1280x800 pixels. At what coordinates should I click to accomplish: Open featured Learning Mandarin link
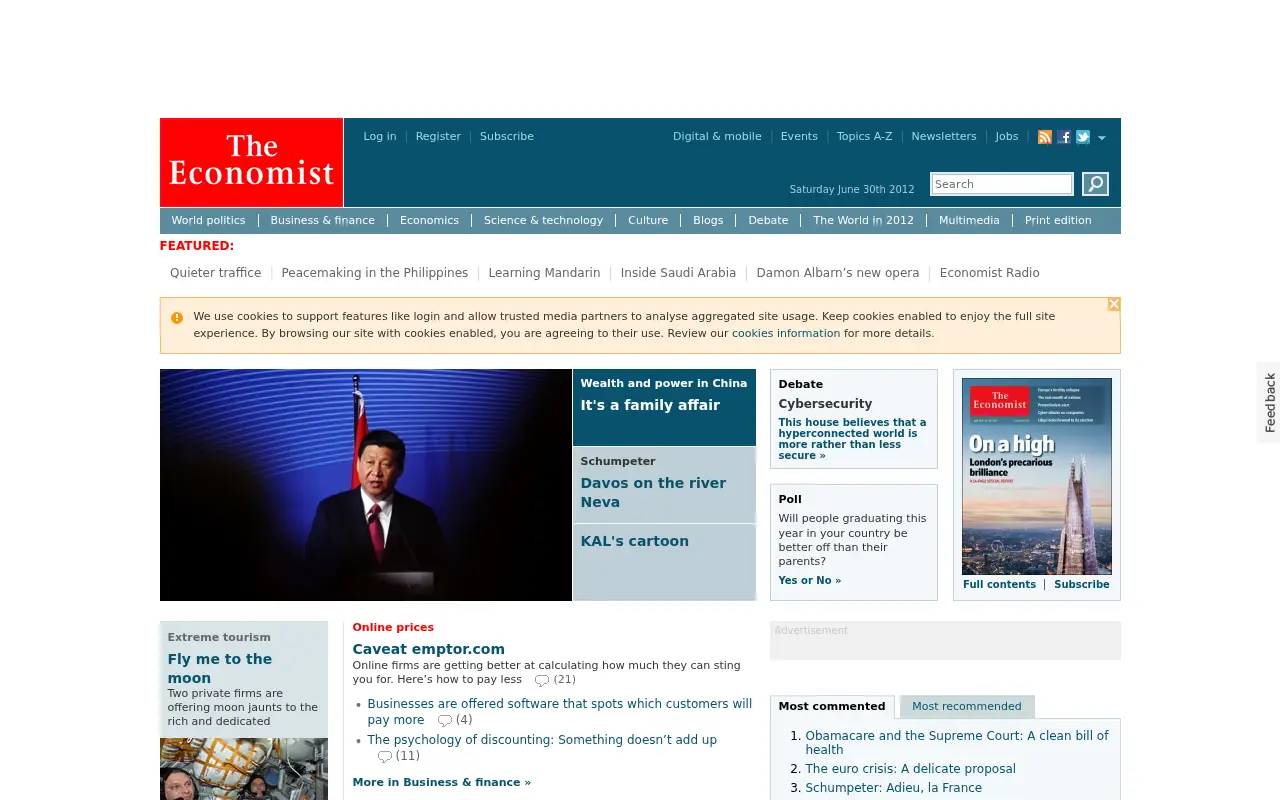(544, 273)
